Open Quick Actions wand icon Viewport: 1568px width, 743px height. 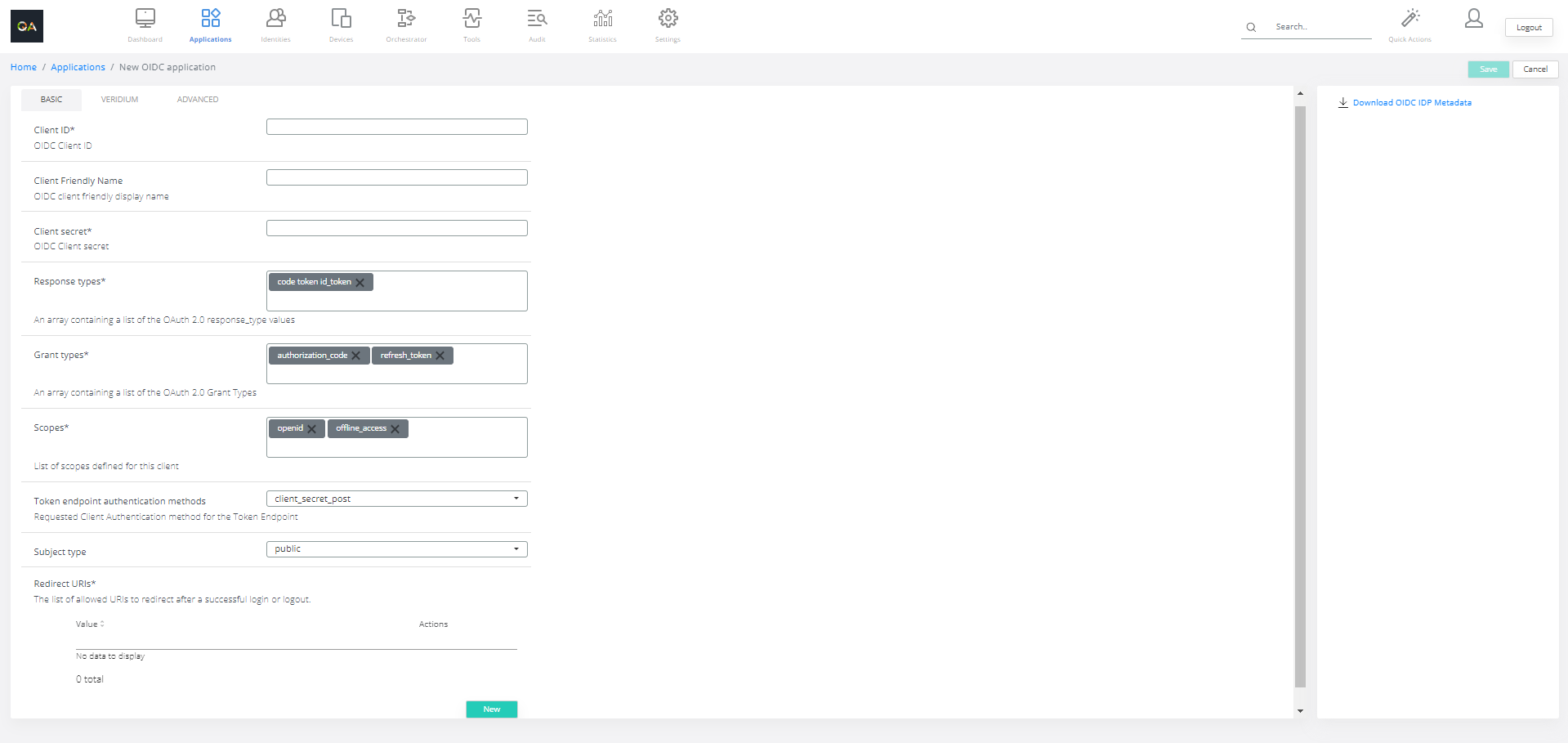coord(1409,18)
